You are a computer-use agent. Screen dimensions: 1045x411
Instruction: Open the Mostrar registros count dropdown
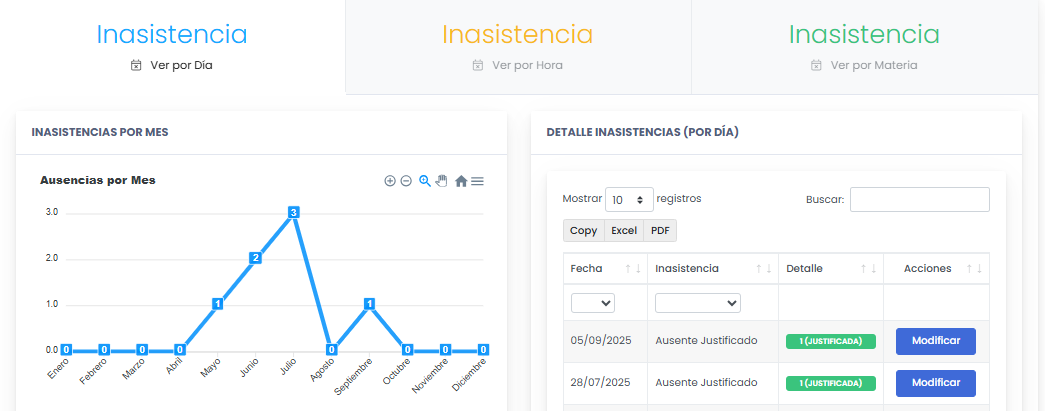(x=629, y=199)
